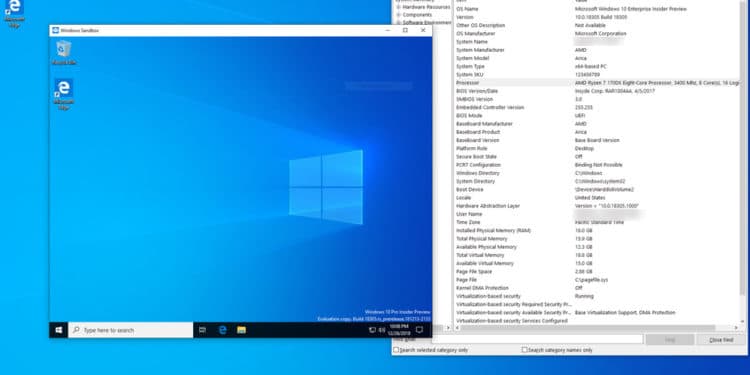
Task: Select the Total Virtual Memory row
Action: (597, 255)
